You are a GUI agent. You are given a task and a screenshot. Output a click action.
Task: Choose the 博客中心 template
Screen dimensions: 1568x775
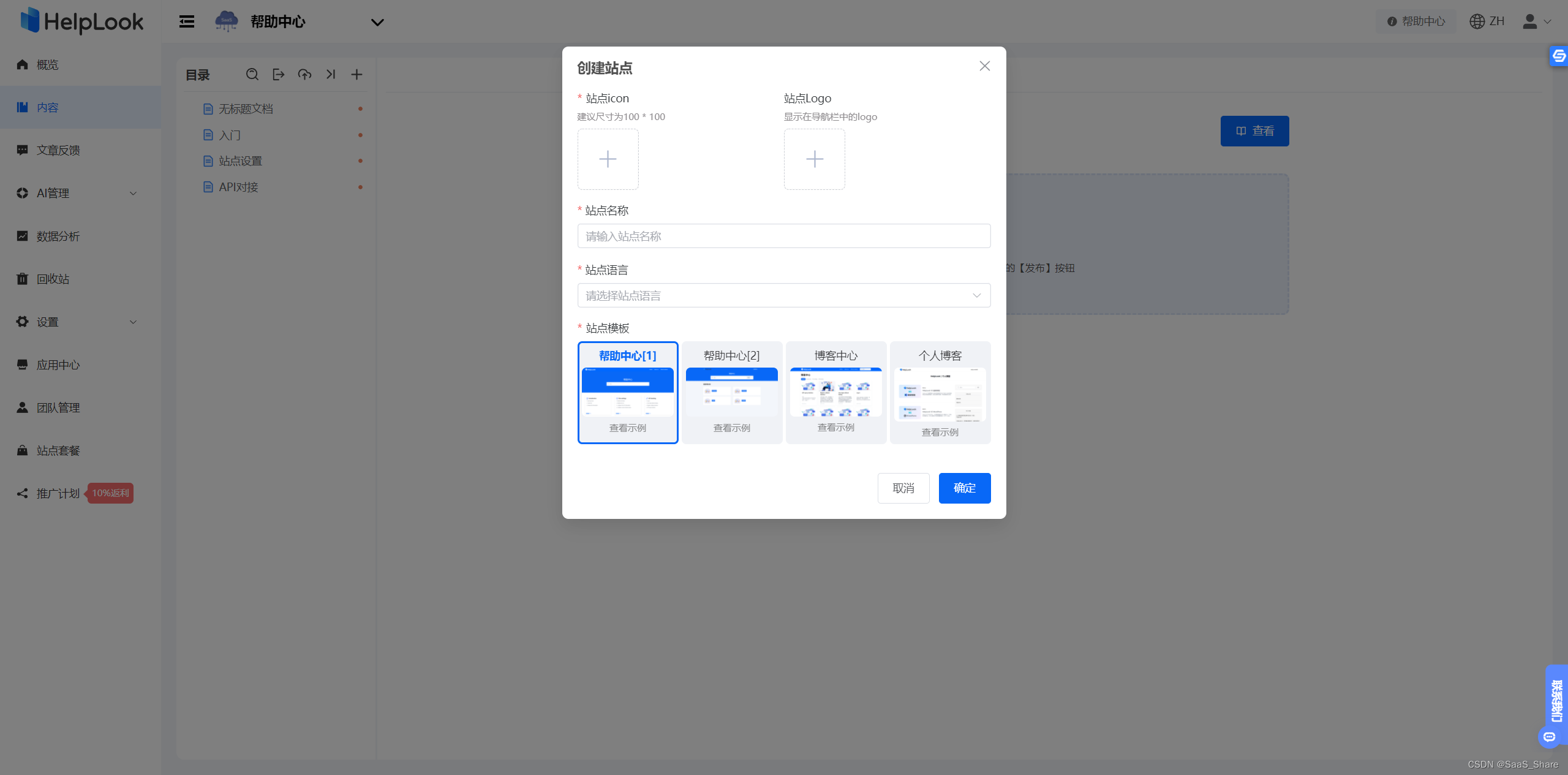click(x=835, y=392)
